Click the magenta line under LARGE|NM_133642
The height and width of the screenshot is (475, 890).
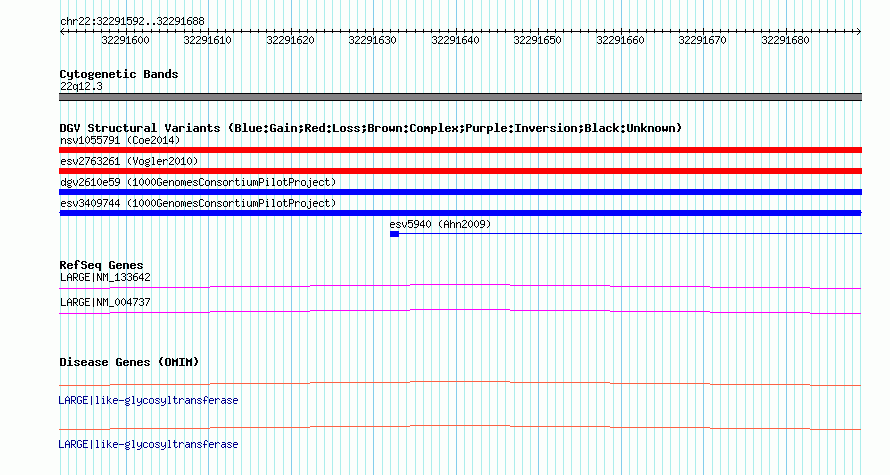click(460, 287)
